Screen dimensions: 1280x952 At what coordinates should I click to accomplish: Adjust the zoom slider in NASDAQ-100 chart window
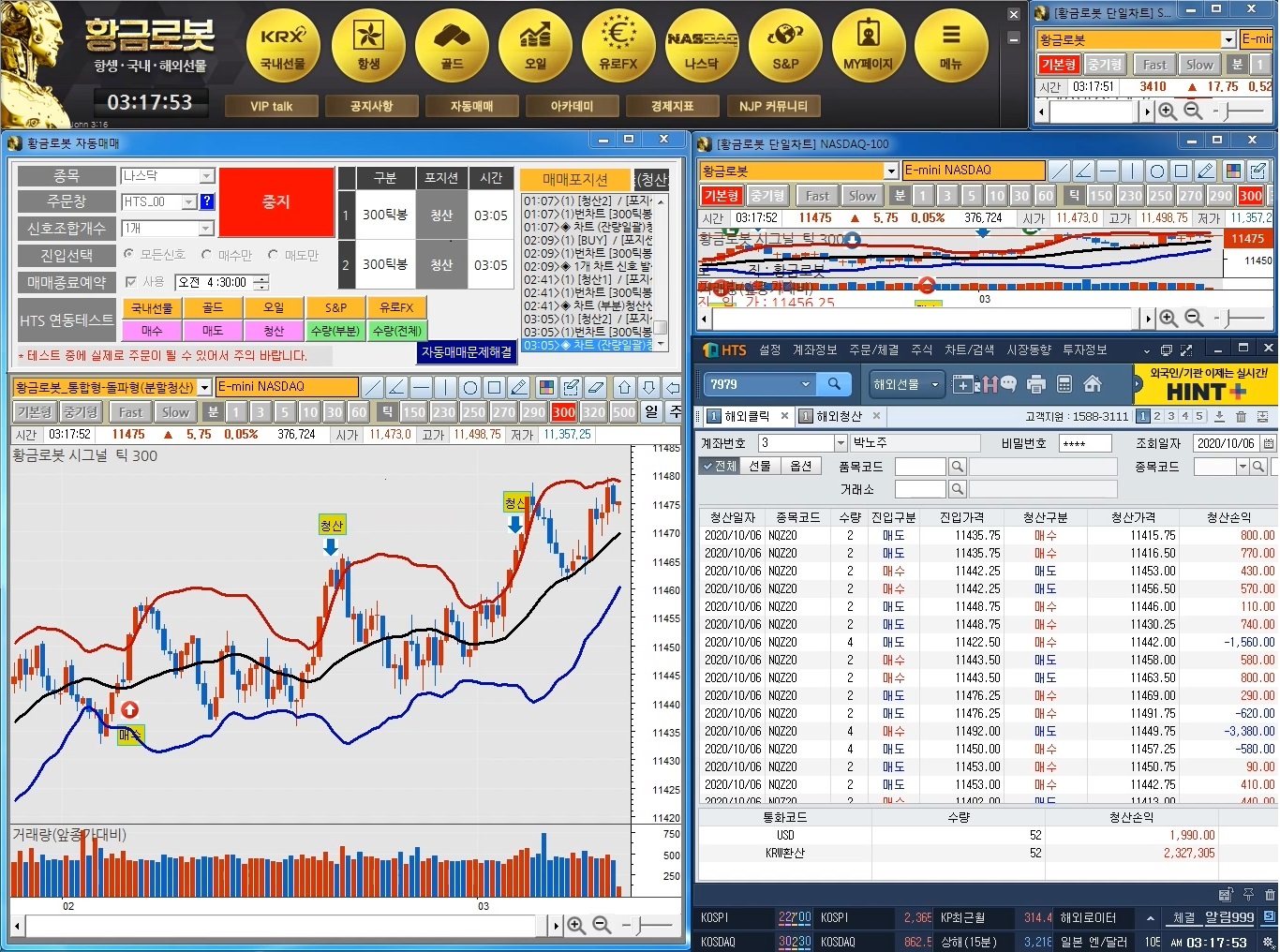(1240, 318)
